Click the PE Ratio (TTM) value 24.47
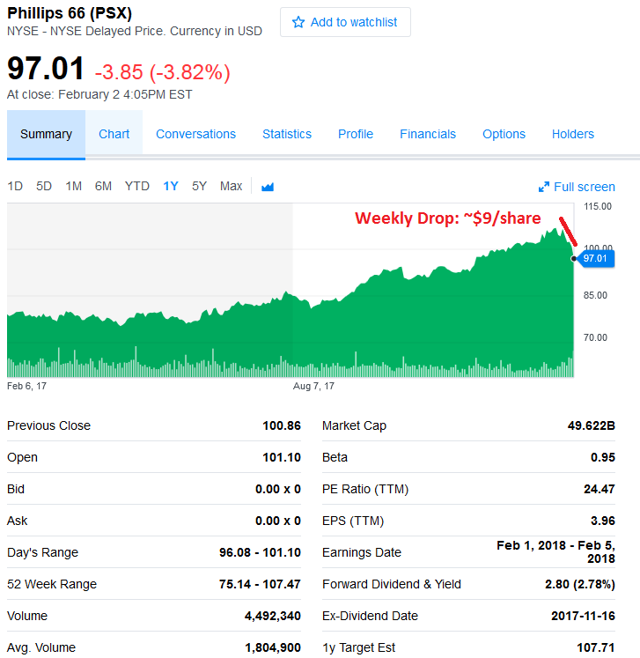The height and width of the screenshot is (658, 640). pyautogui.click(x=599, y=489)
